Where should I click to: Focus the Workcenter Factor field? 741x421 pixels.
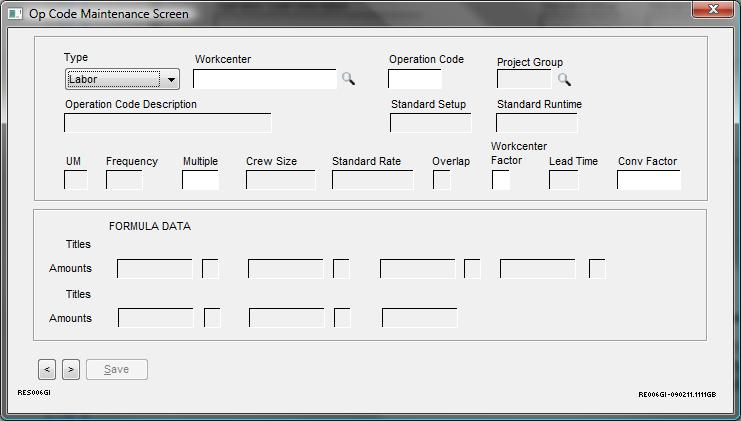point(501,180)
